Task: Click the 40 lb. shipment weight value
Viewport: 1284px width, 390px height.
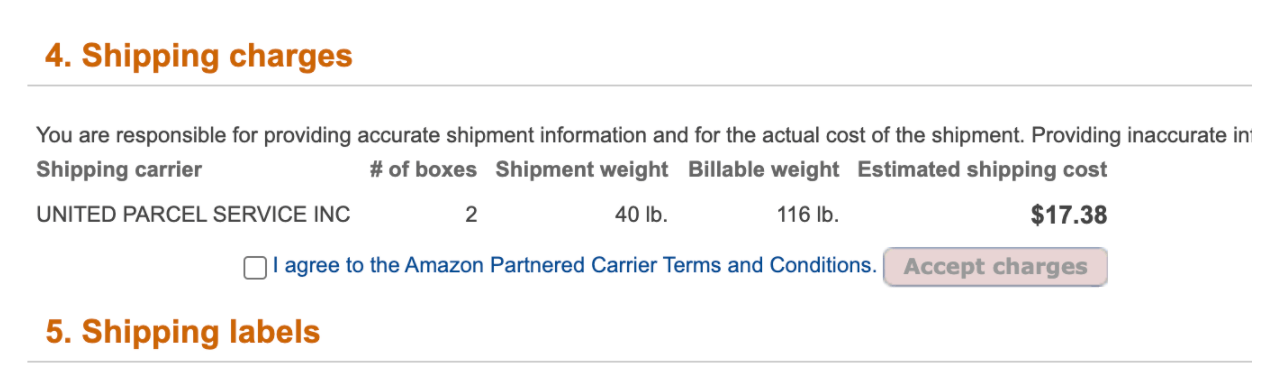Action: click(641, 214)
